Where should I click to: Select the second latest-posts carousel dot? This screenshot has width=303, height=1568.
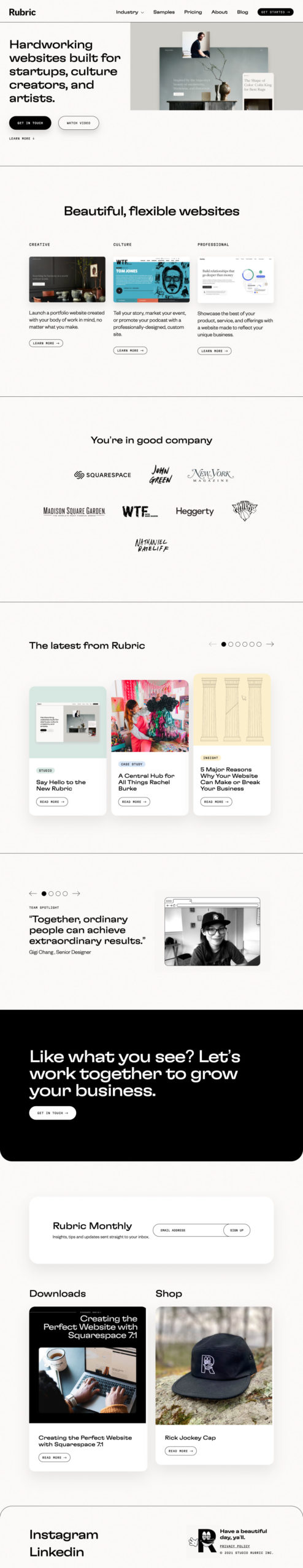(x=231, y=644)
